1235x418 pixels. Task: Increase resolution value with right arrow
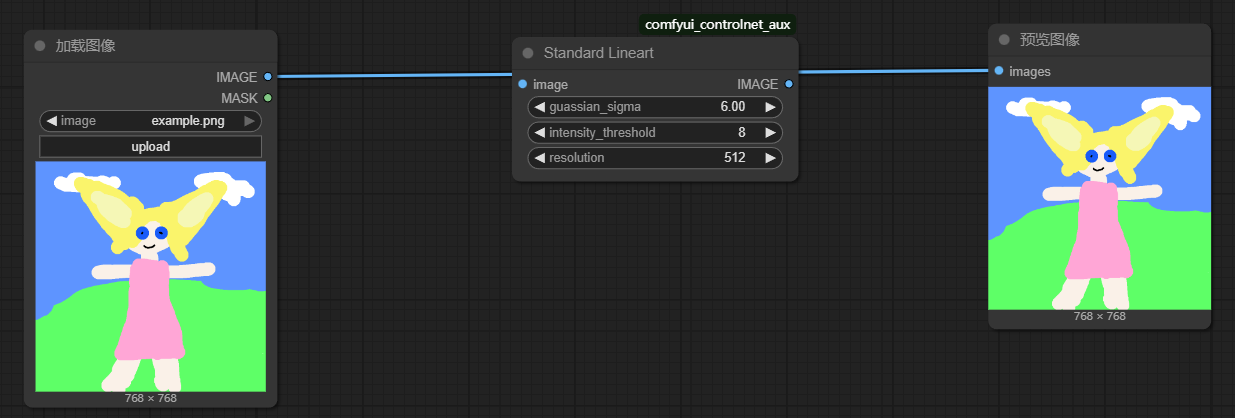click(x=770, y=158)
